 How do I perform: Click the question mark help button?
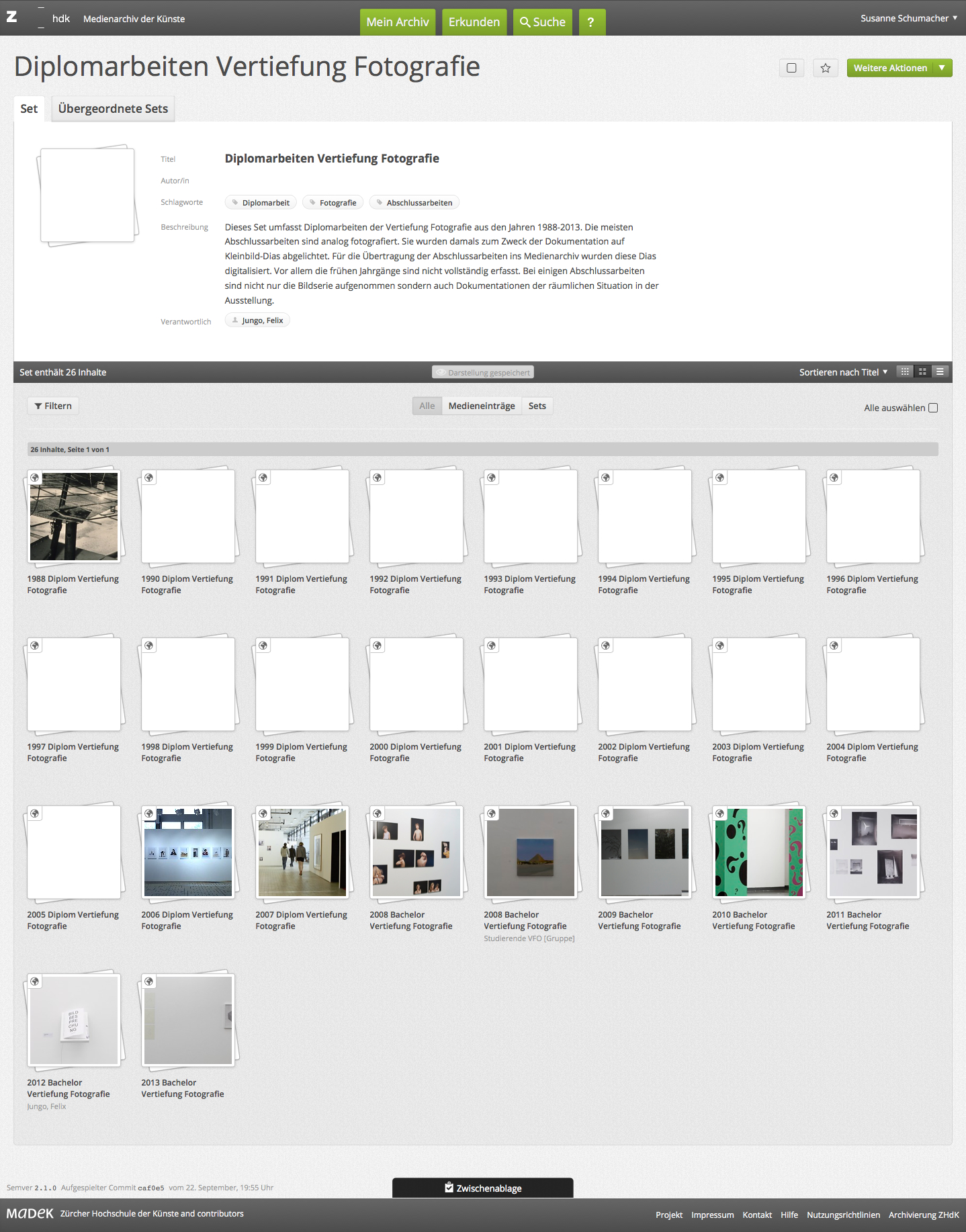[x=591, y=22]
